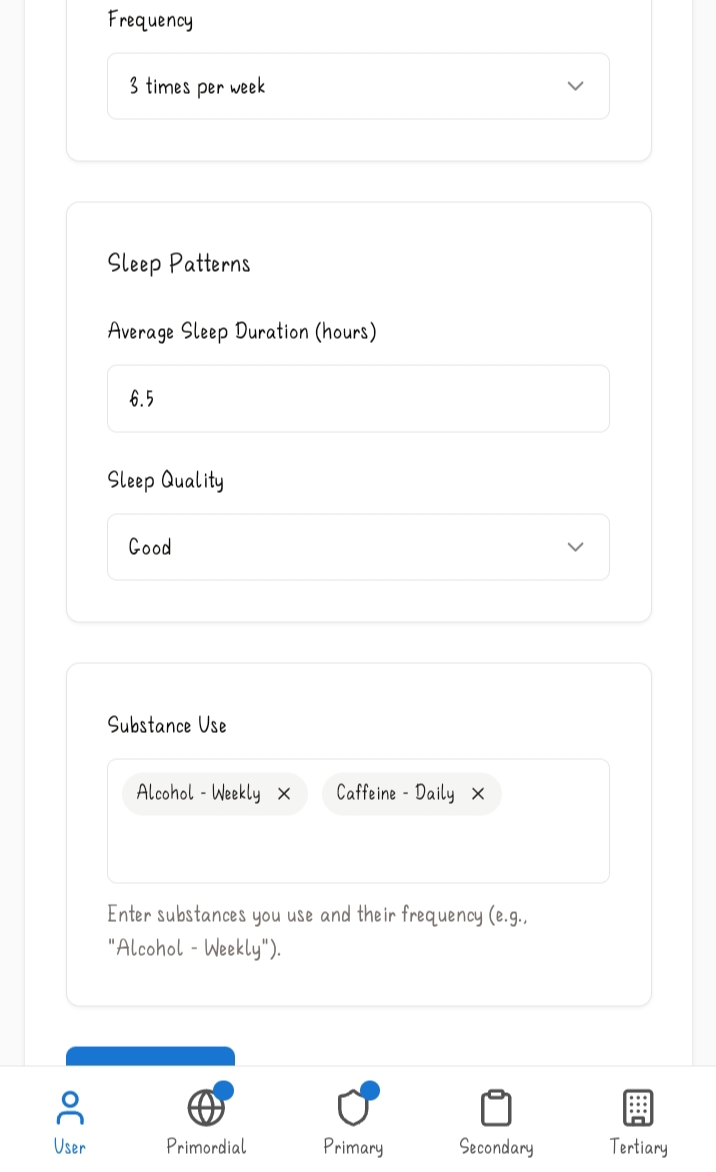The image size is (716, 1172).
Task: Tap the Primordial globe icon
Action: [206, 1108]
